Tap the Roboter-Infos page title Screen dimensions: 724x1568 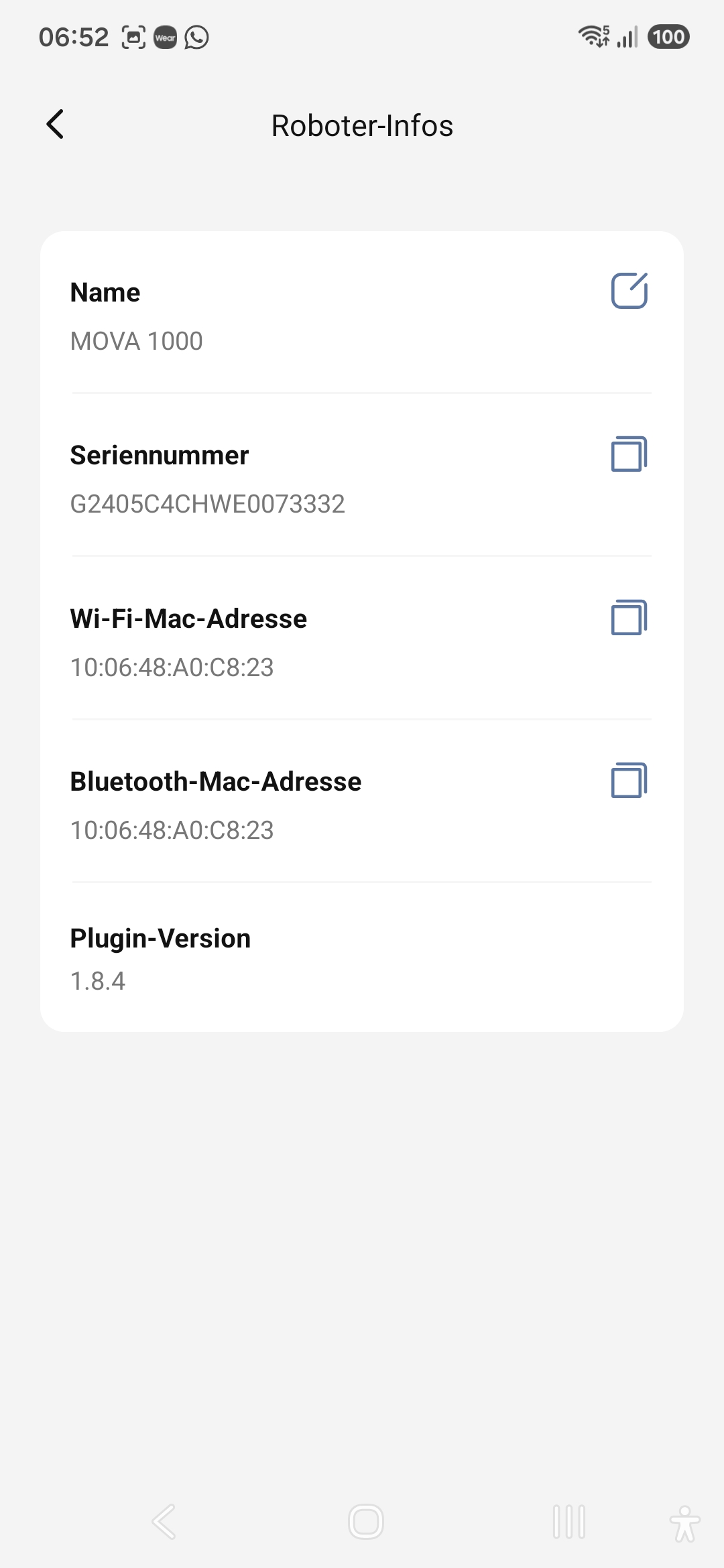[x=362, y=125]
